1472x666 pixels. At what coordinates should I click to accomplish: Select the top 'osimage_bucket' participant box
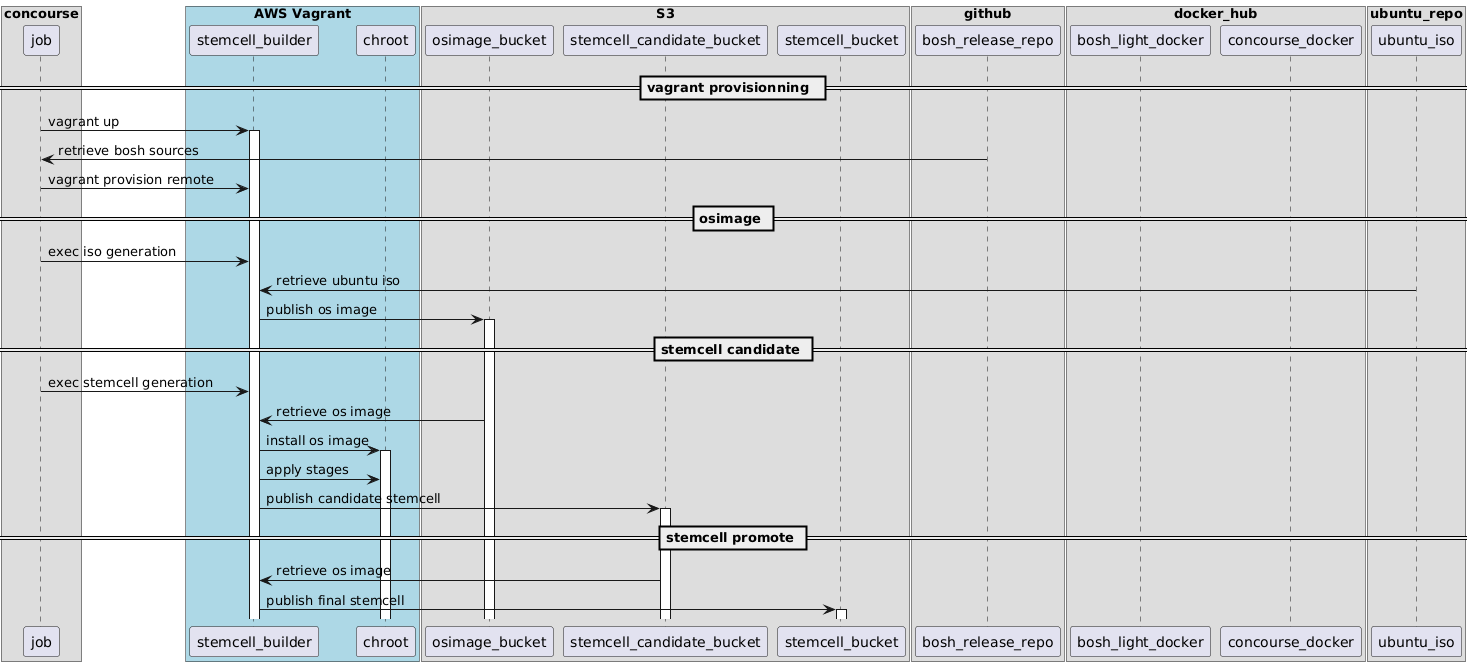[x=489, y=40]
